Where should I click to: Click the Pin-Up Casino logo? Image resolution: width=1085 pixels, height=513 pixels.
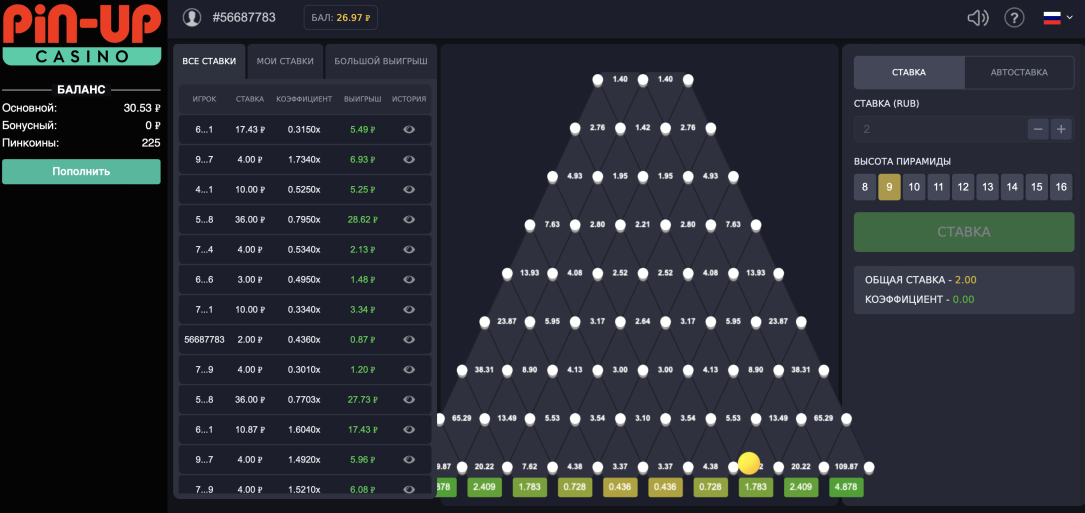click(80, 35)
